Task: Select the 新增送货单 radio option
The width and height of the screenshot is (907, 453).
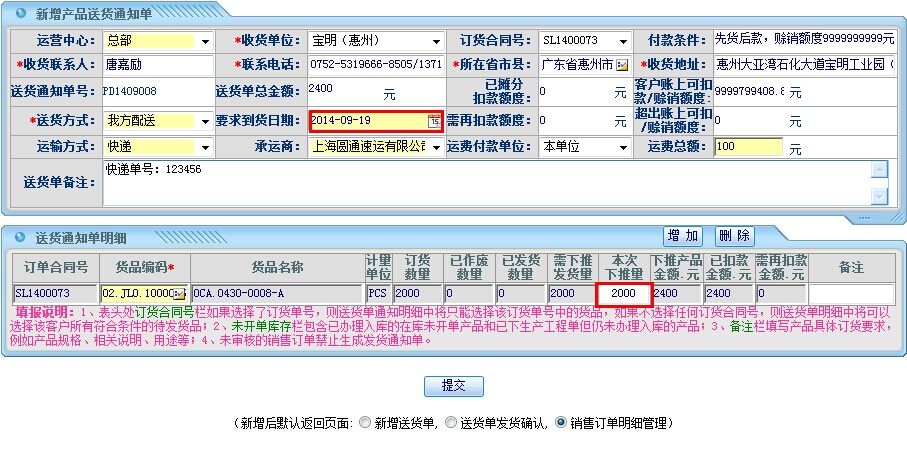Action: (x=364, y=423)
